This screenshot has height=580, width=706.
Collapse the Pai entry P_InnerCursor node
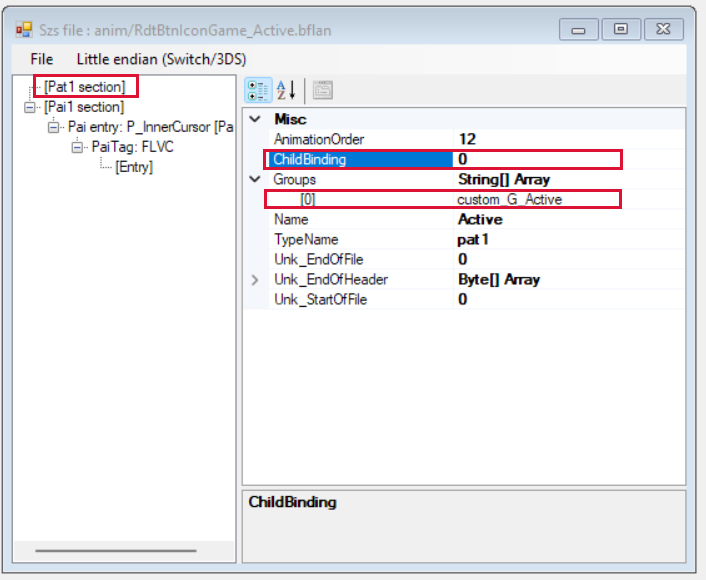[x=53, y=127]
